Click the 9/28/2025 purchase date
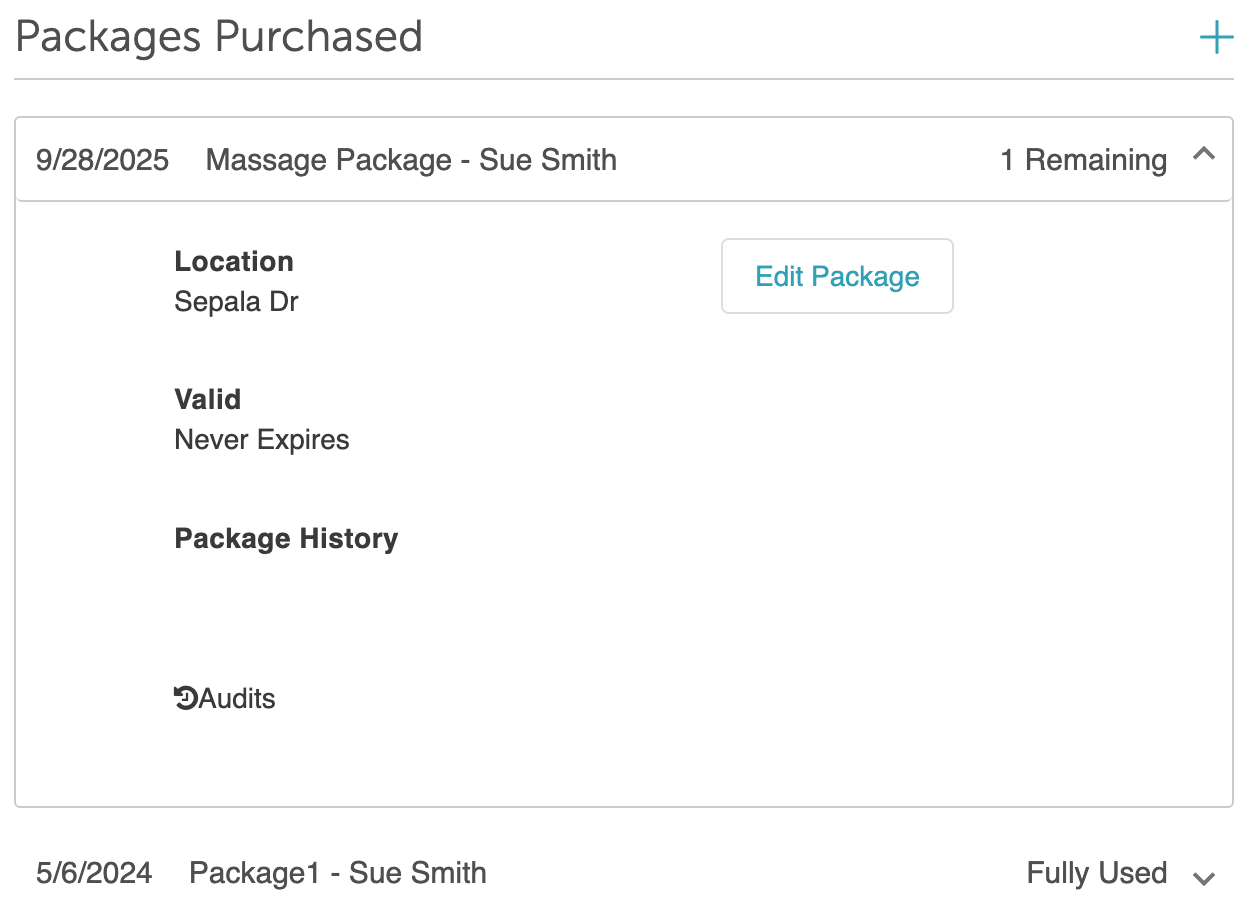 pyautogui.click(x=102, y=160)
